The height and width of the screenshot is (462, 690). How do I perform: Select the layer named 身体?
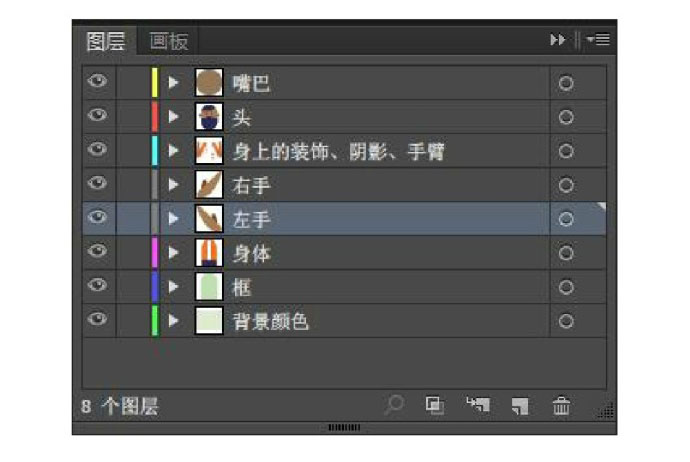(x=251, y=253)
